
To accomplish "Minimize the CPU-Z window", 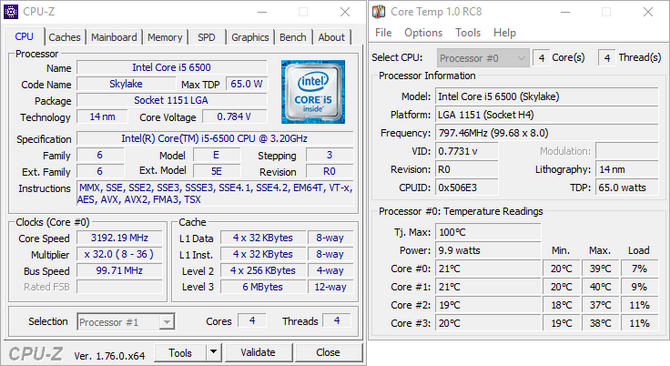I will (x=262, y=12).
